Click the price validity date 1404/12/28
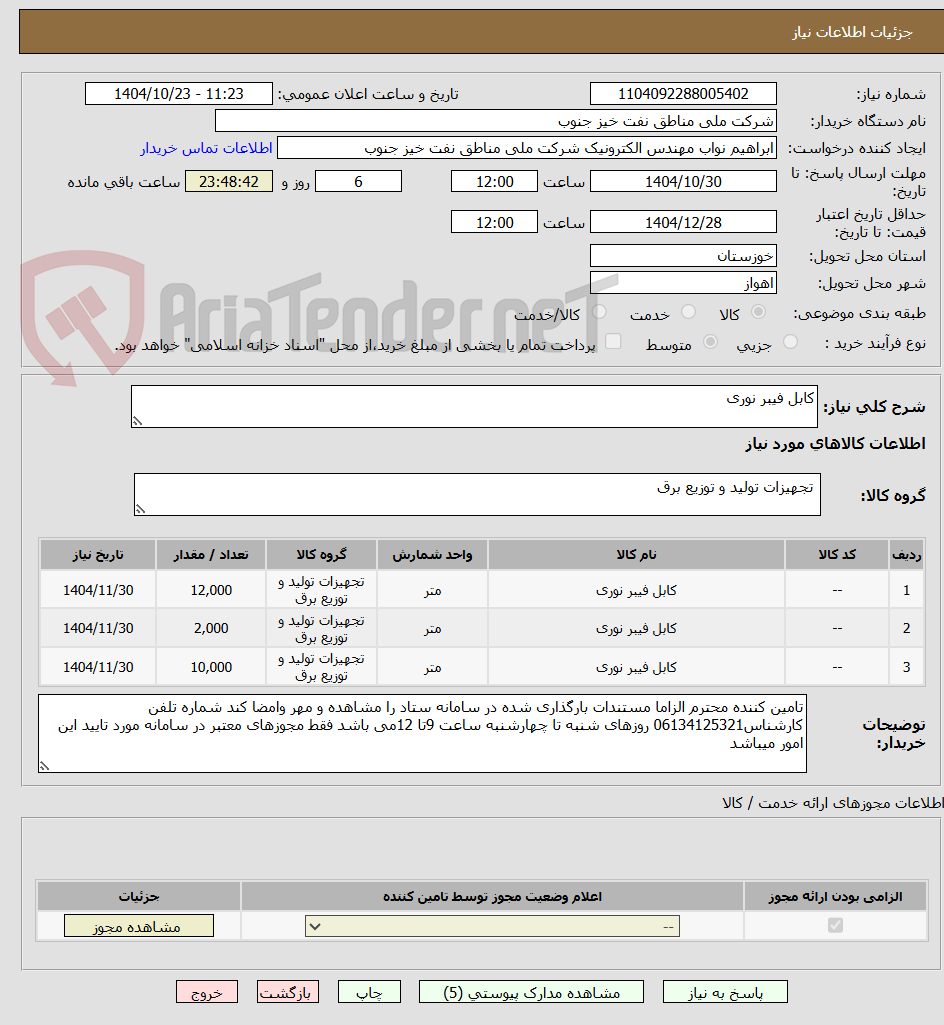The height and width of the screenshot is (1025, 944). [683, 222]
